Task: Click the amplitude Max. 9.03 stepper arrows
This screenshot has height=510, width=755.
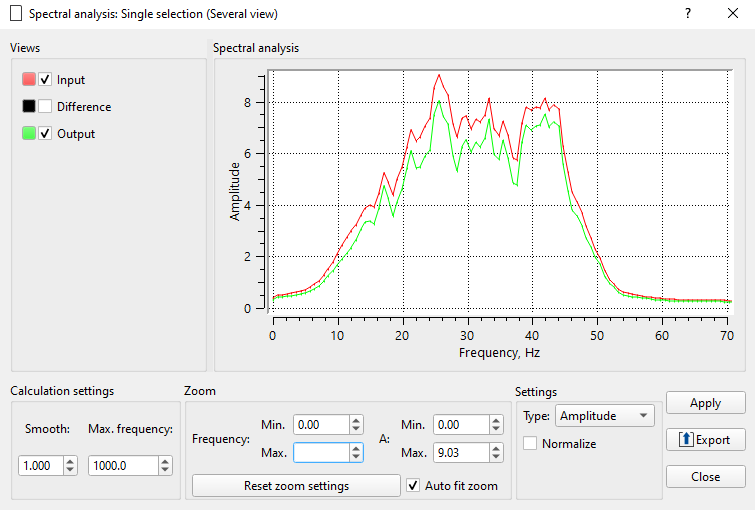Action: click(496, 453)
